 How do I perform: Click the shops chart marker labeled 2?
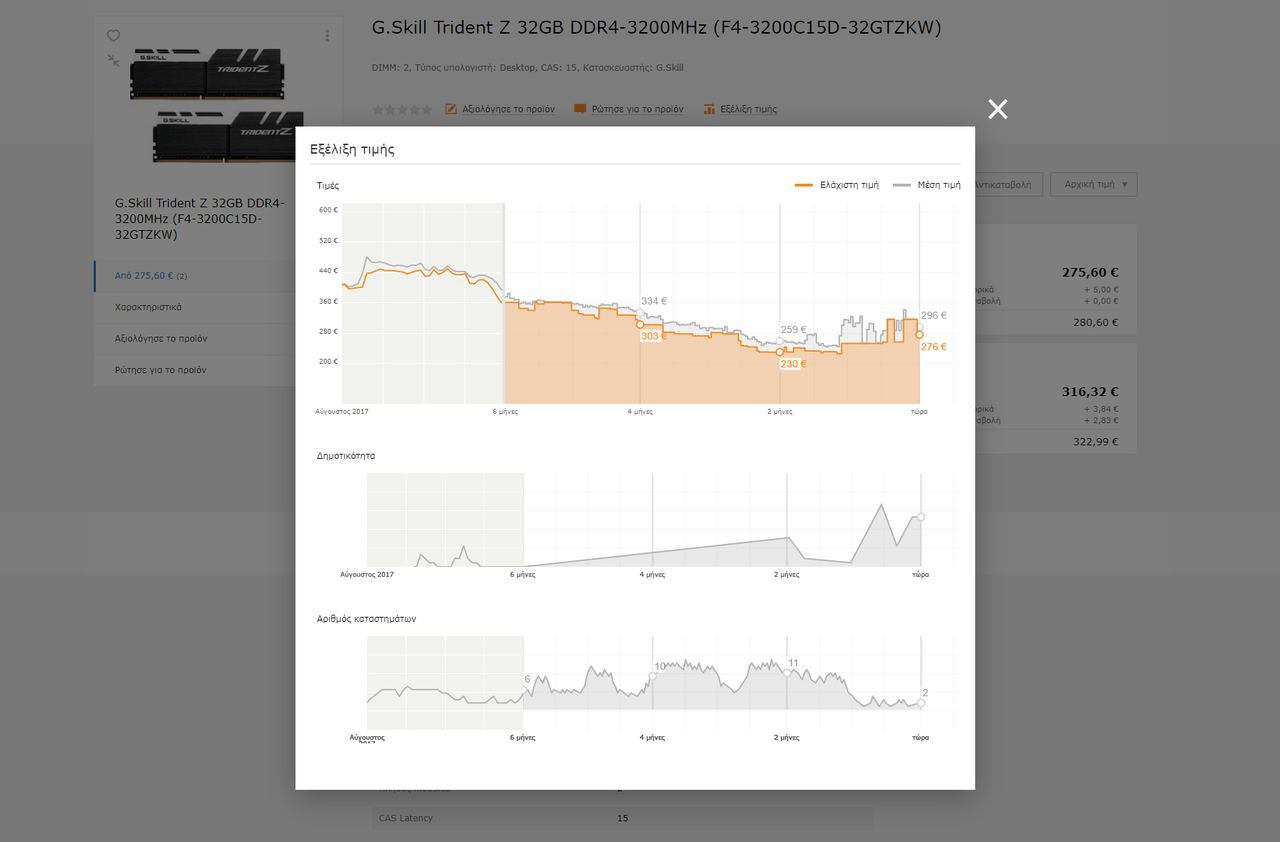920,703
